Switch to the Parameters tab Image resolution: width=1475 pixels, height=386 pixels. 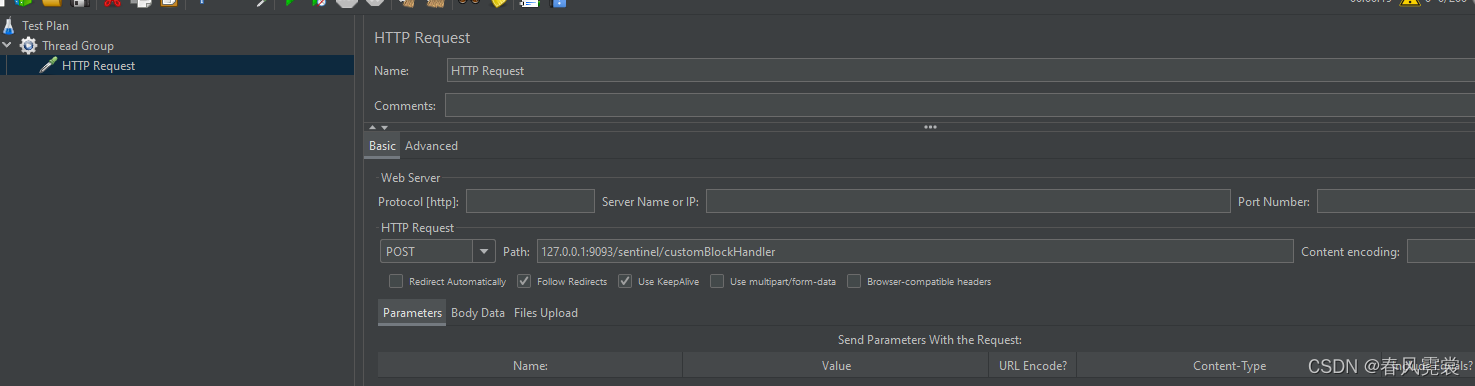[x=412, y=313]
